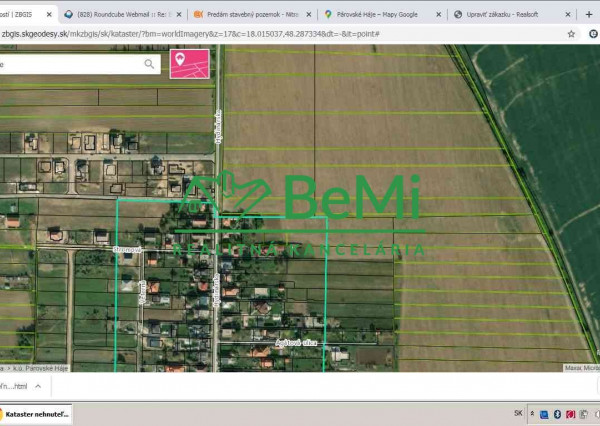Open the pink cadastral map theme tile

pos(190,64)
